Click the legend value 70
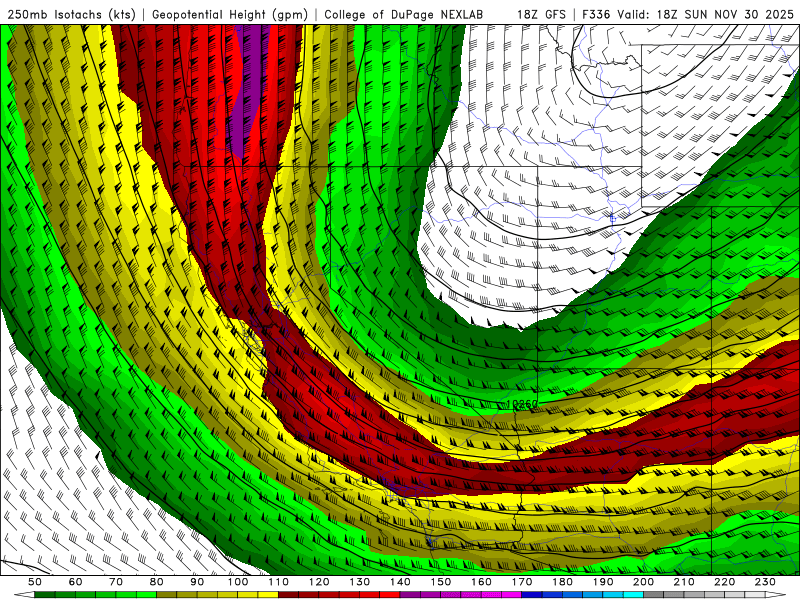This screenshot has width=800, height=600. point(116,582)
